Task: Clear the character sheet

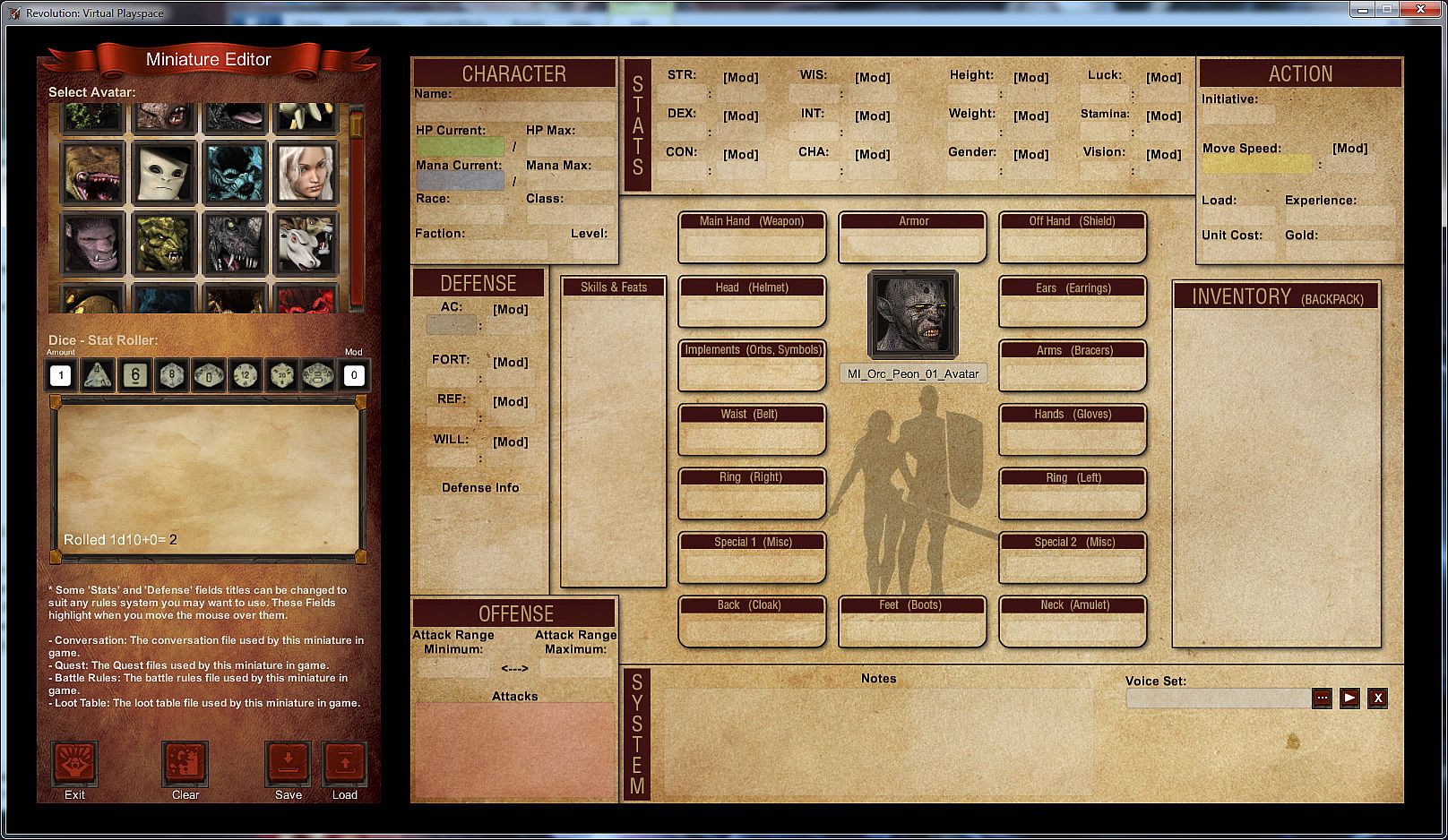Action: [185, 764]
